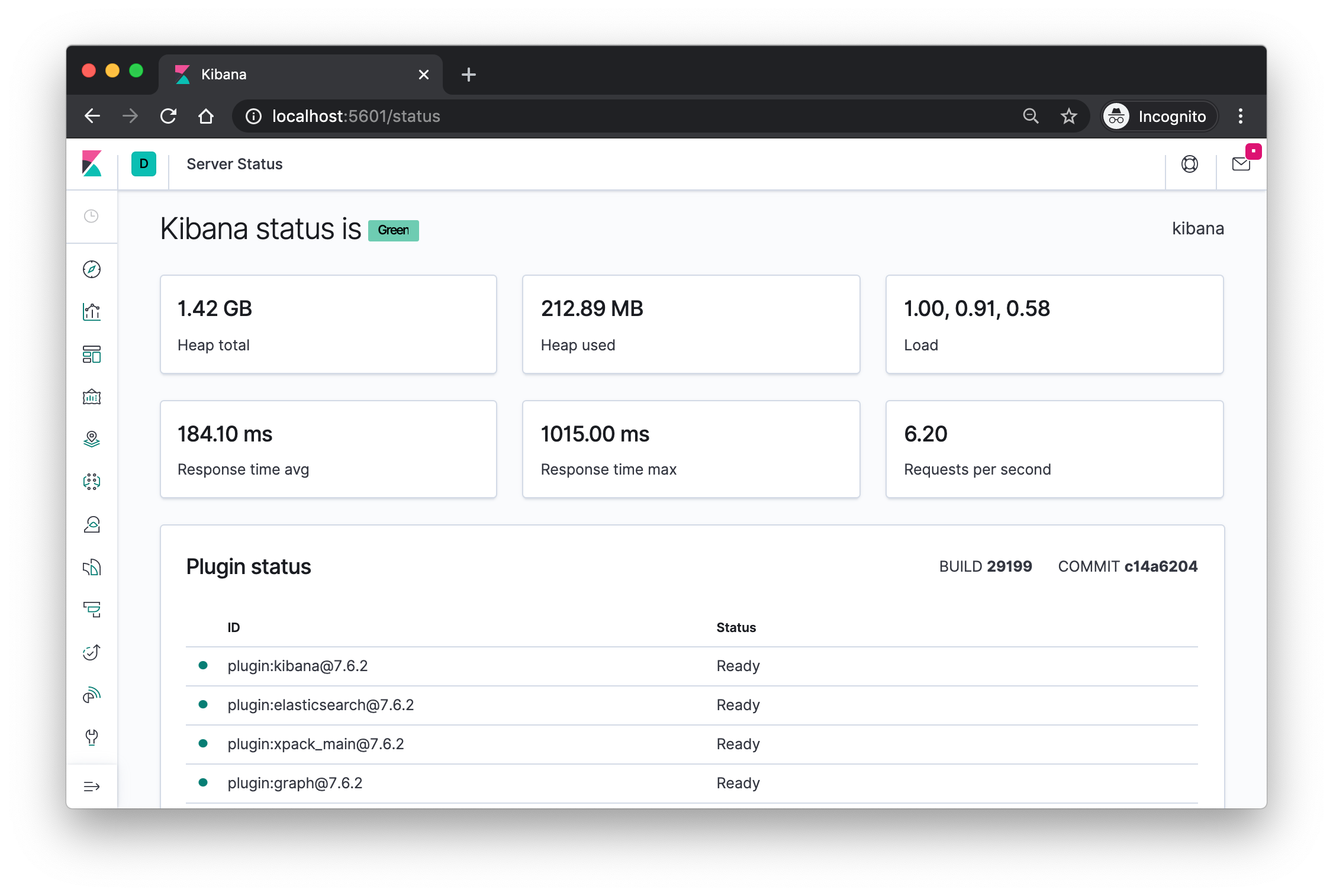Reload the status page
The width and height of the screenshot is (1333, 896).
pyautogui.click(x=169, y=116)
